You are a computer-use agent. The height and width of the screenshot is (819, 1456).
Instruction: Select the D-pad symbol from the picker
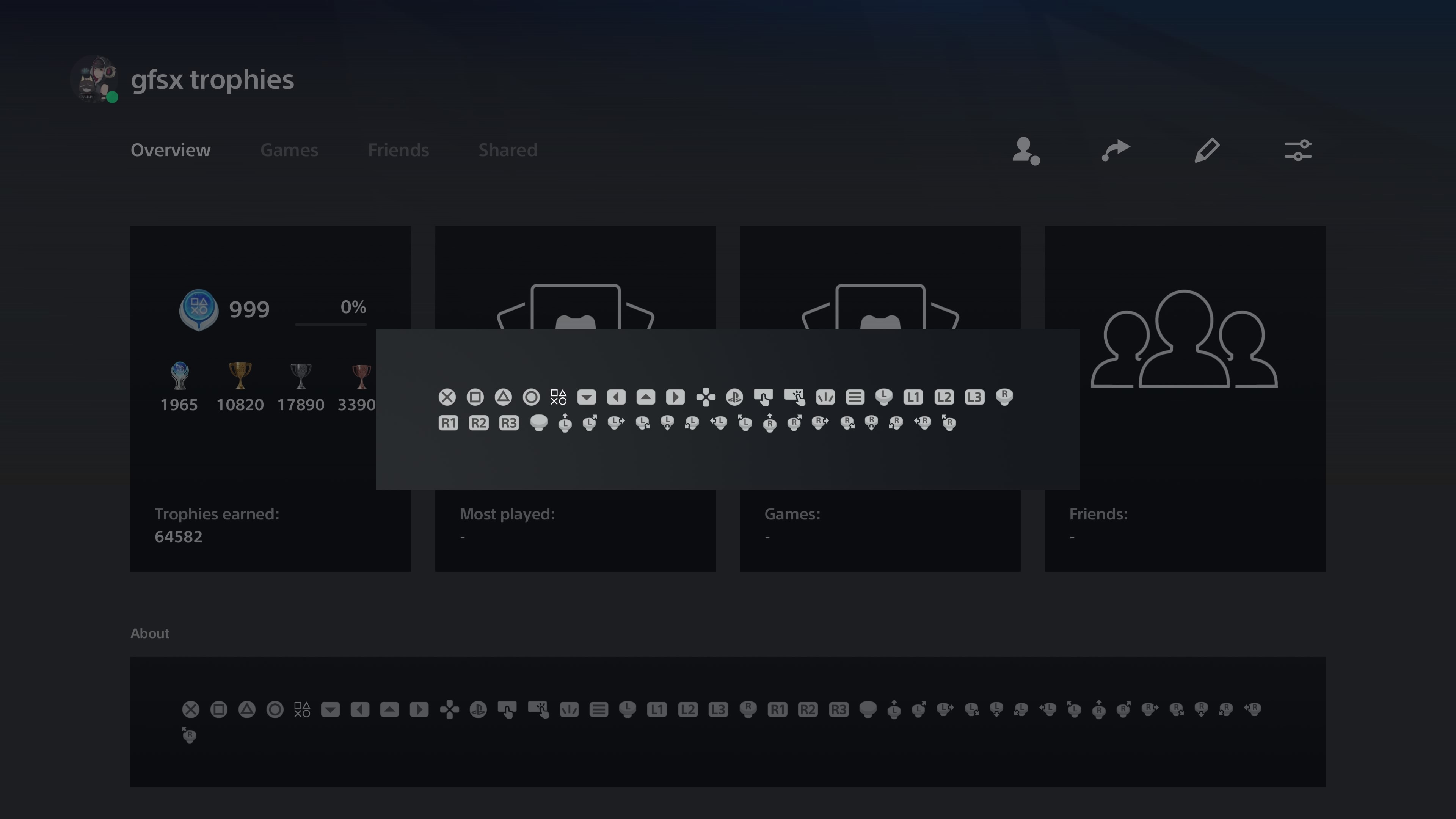click(706, 397)
